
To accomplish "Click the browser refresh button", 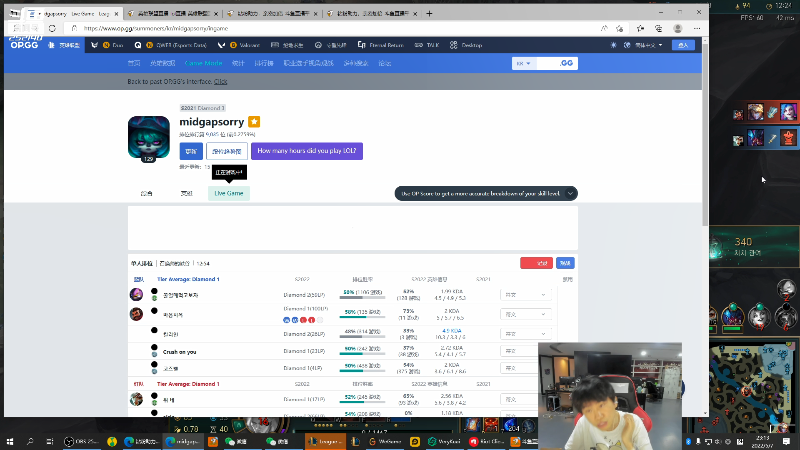I will pos(52,29).
